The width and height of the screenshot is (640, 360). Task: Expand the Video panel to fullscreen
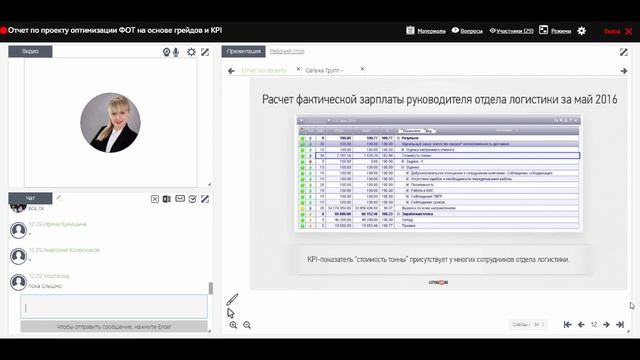(x=205, y=52)
